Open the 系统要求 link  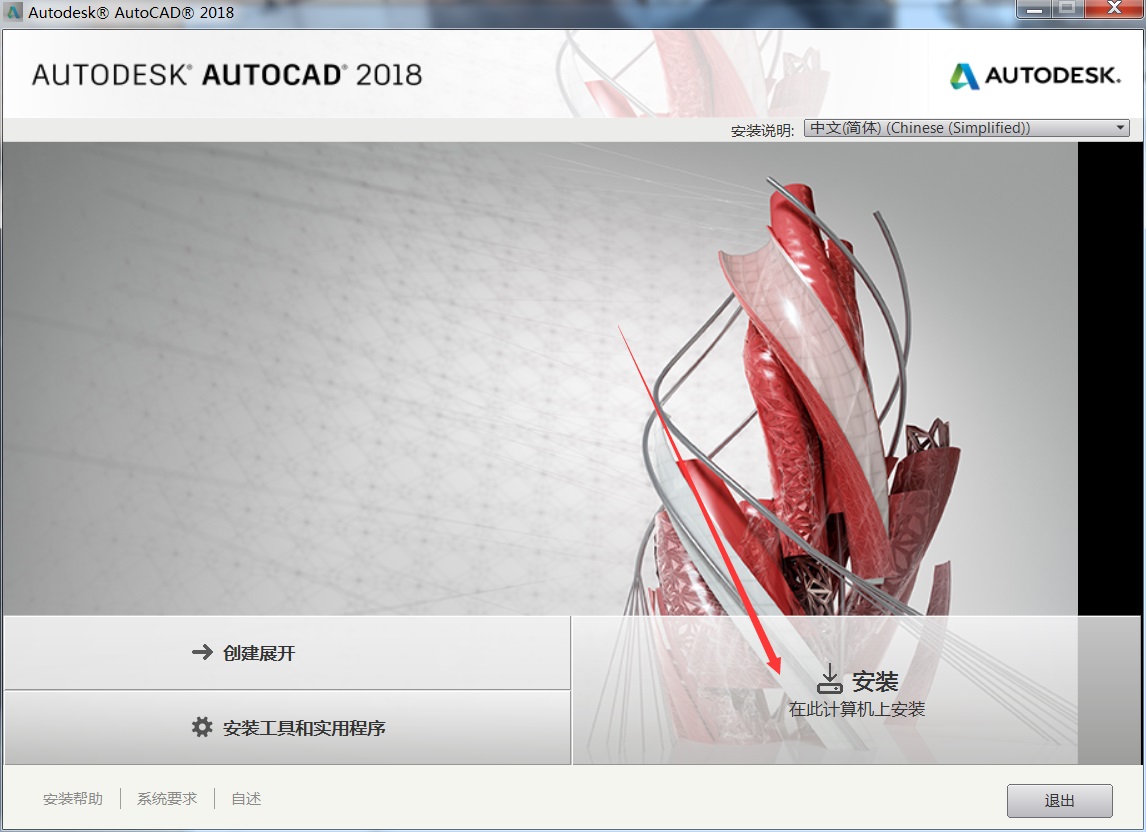(167, 798)
